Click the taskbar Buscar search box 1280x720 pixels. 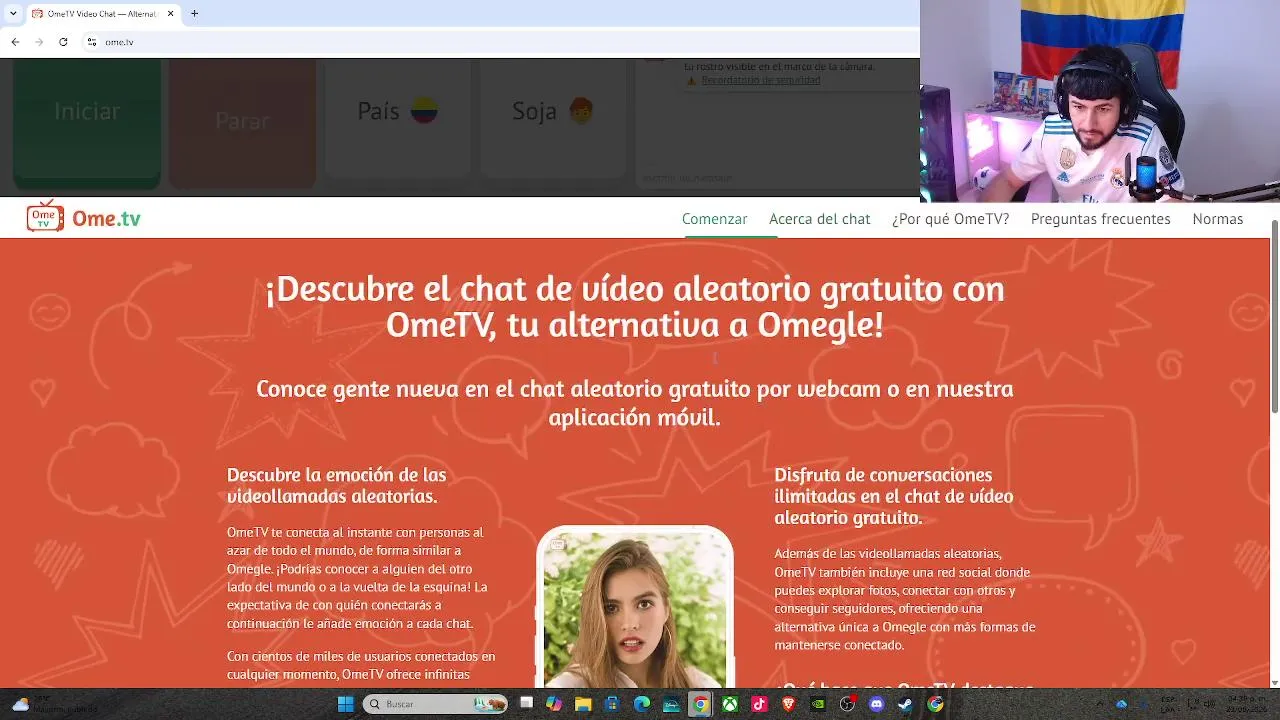pos(435,704)
